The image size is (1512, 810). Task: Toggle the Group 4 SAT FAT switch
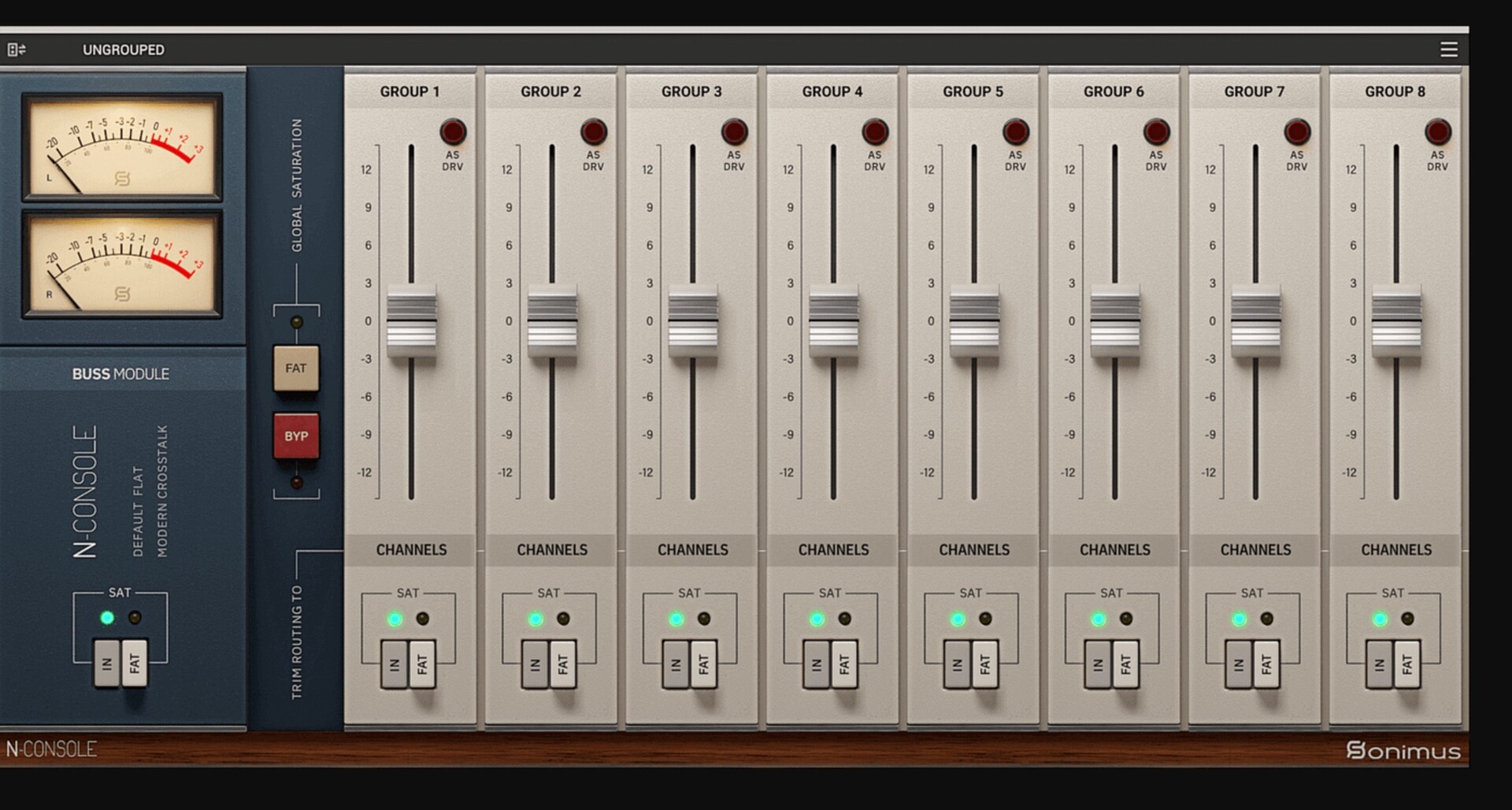844,664
